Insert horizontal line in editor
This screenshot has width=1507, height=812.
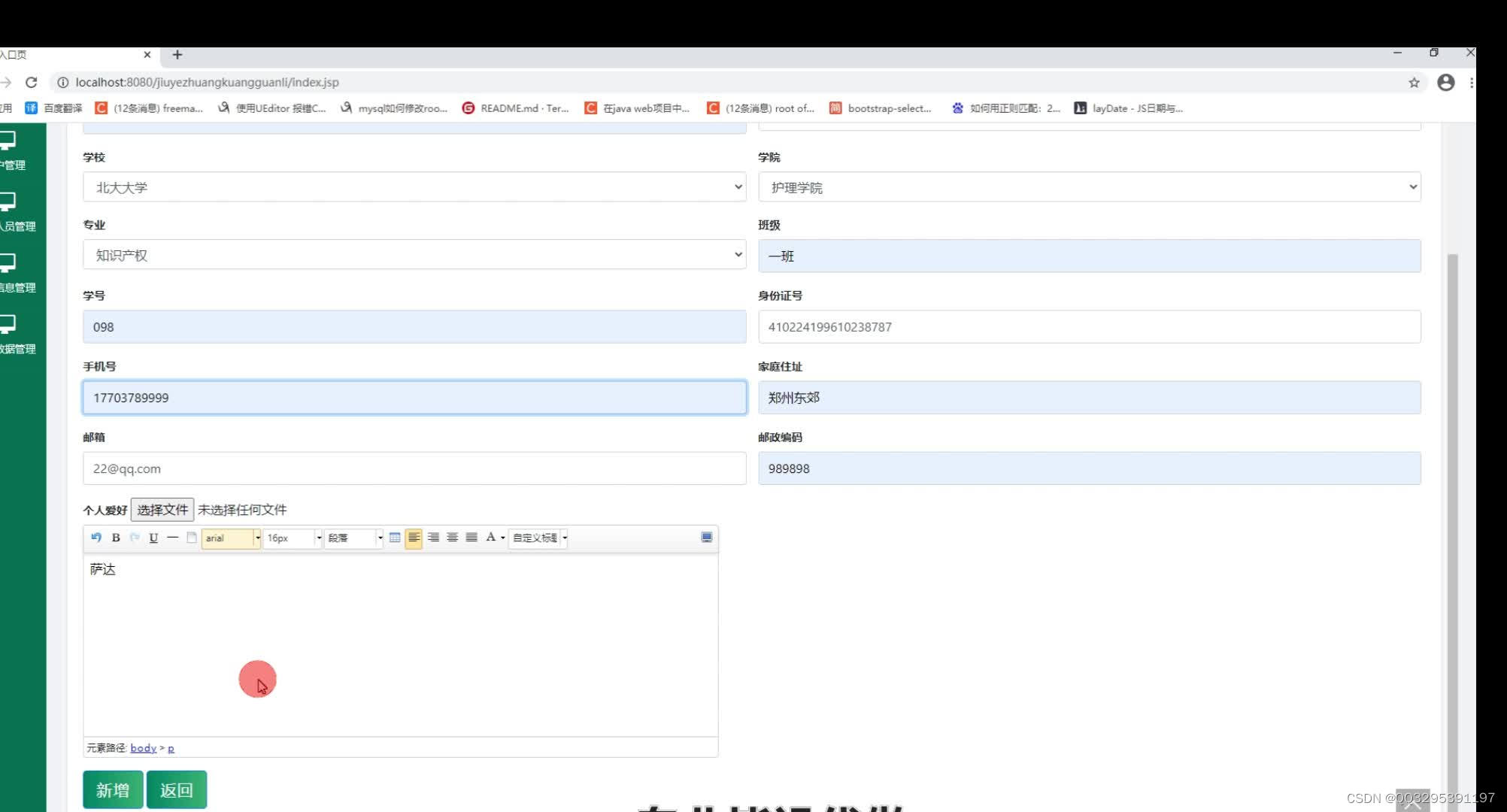click(172, 538)
